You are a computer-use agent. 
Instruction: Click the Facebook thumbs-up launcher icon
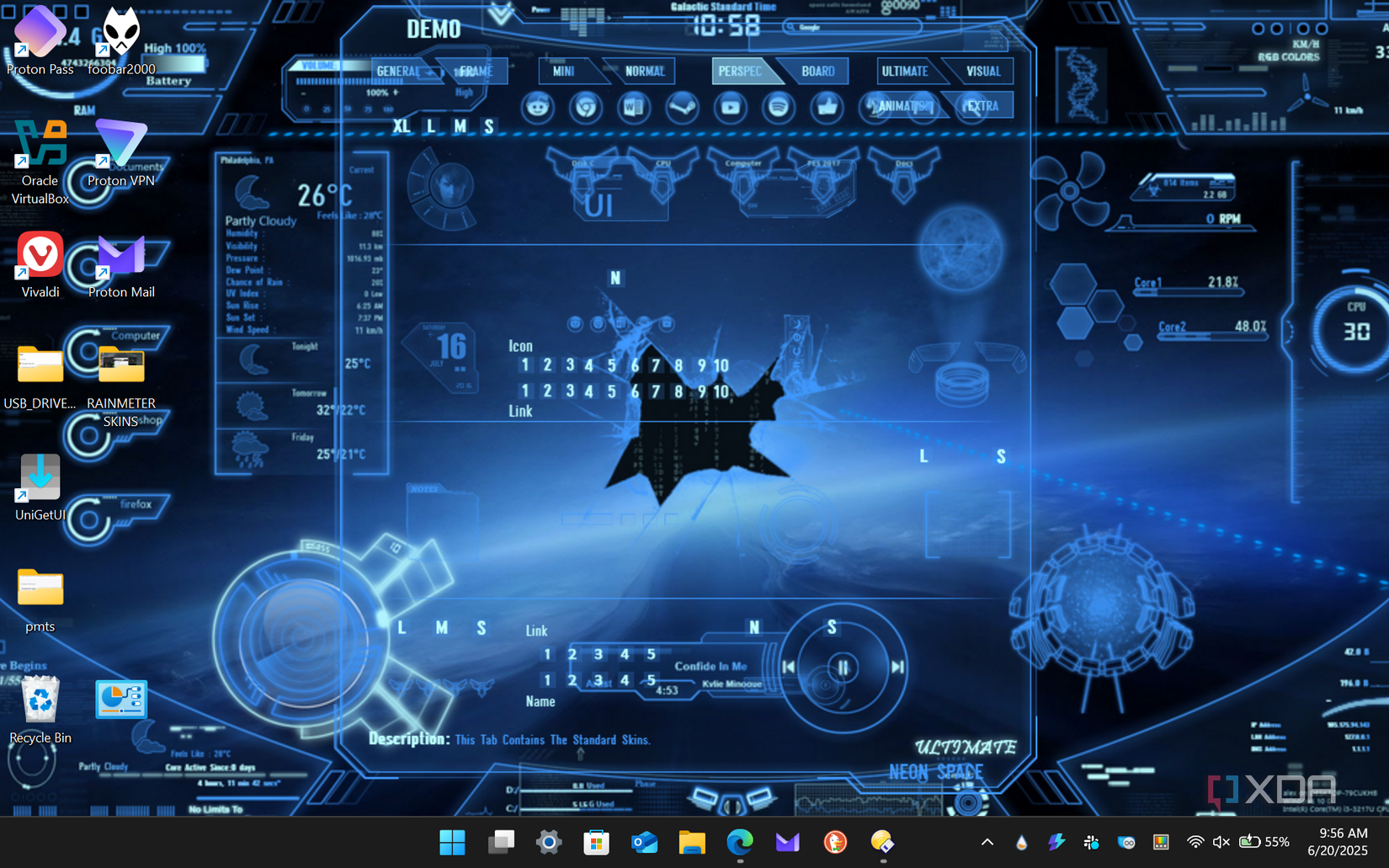[x=827, y=109]
